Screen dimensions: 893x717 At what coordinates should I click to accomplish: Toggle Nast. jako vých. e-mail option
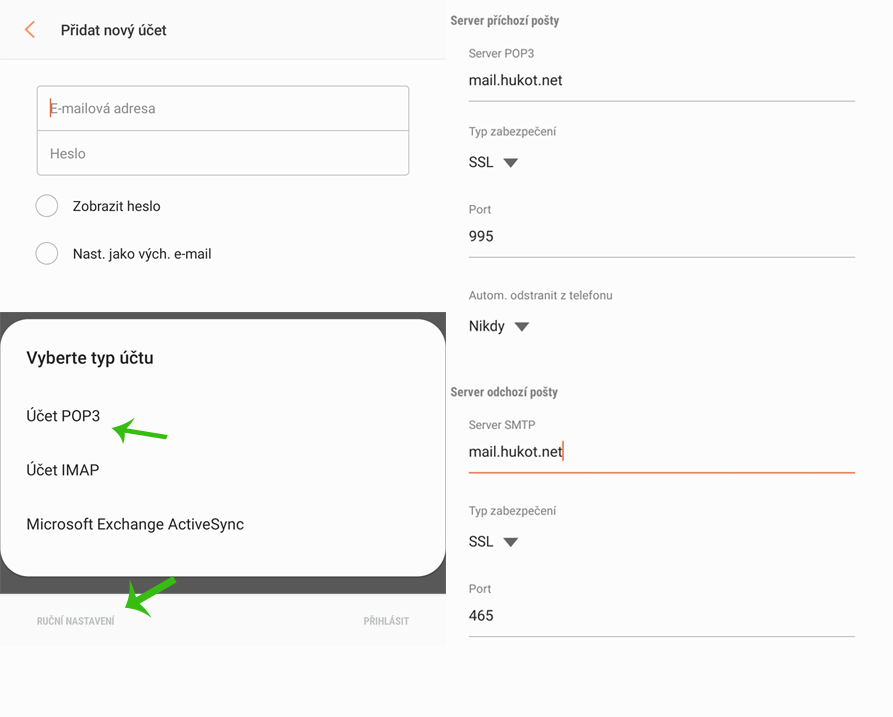click(x=47, y=254)
